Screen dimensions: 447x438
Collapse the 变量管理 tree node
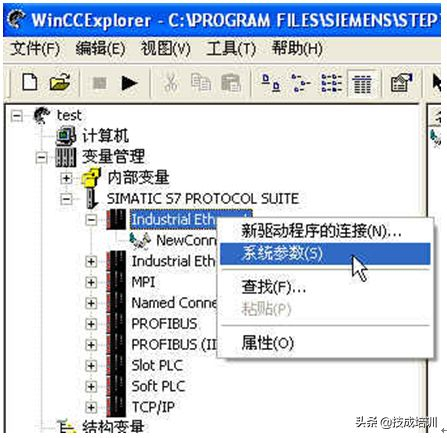[41, 157]
